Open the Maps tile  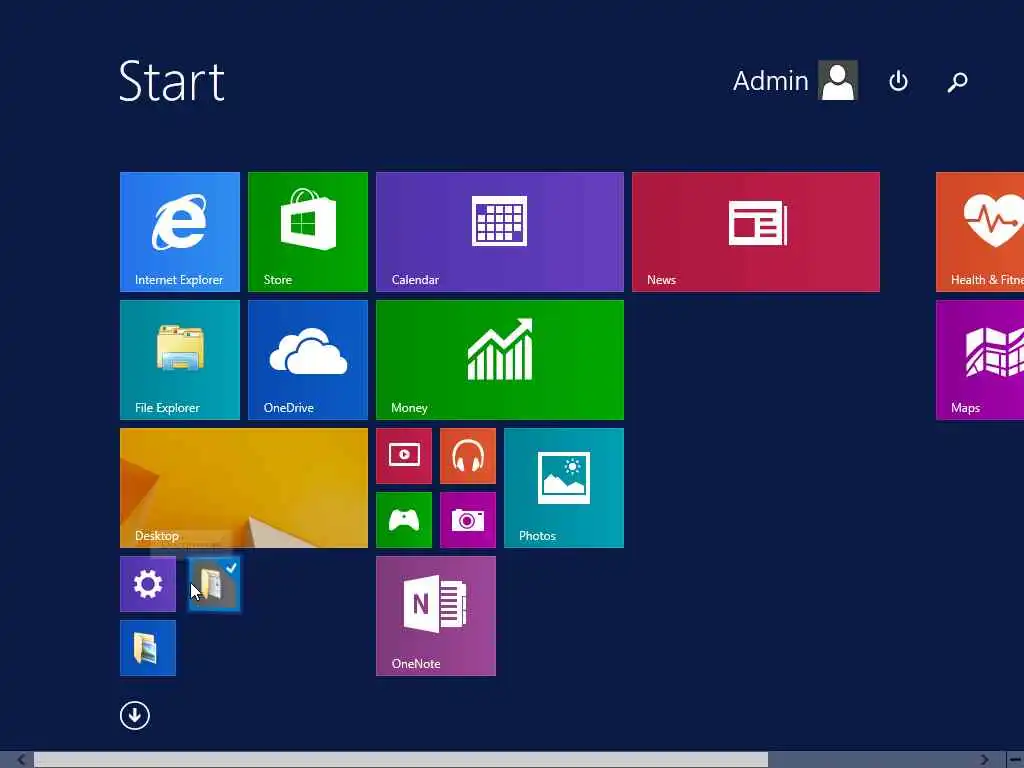coord(980,360)
